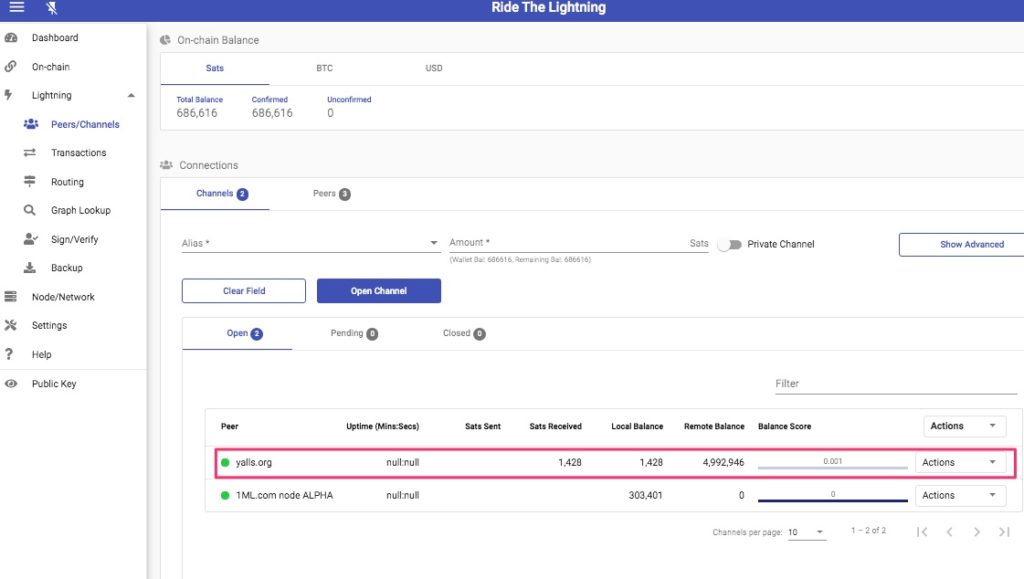
Task: Click the Public Key eye icon
Action: coord(10,384)
